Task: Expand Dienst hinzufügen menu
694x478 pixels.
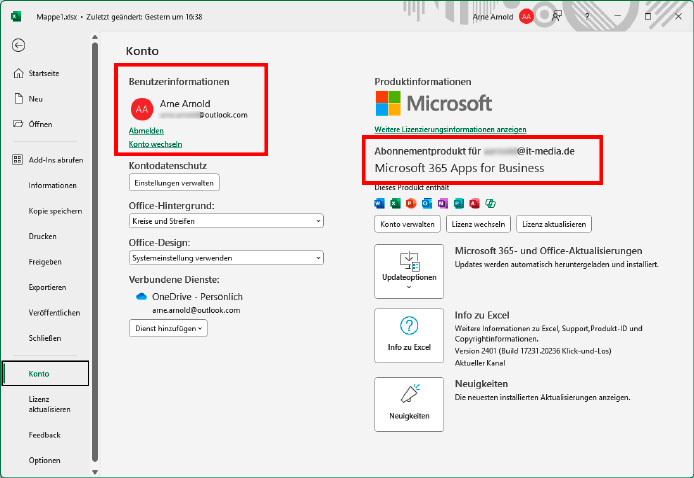Action: (x=168, y=328)
